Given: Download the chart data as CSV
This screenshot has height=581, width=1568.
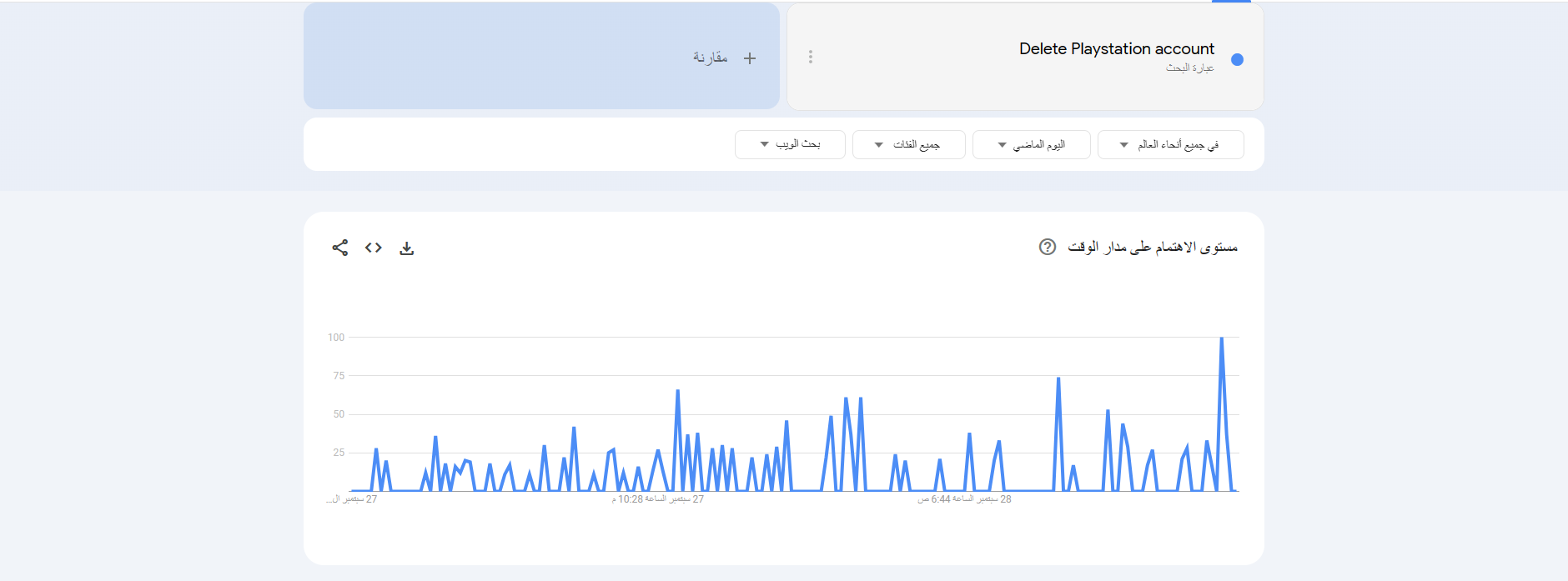Looking at the screenshot, I should 407,248.
